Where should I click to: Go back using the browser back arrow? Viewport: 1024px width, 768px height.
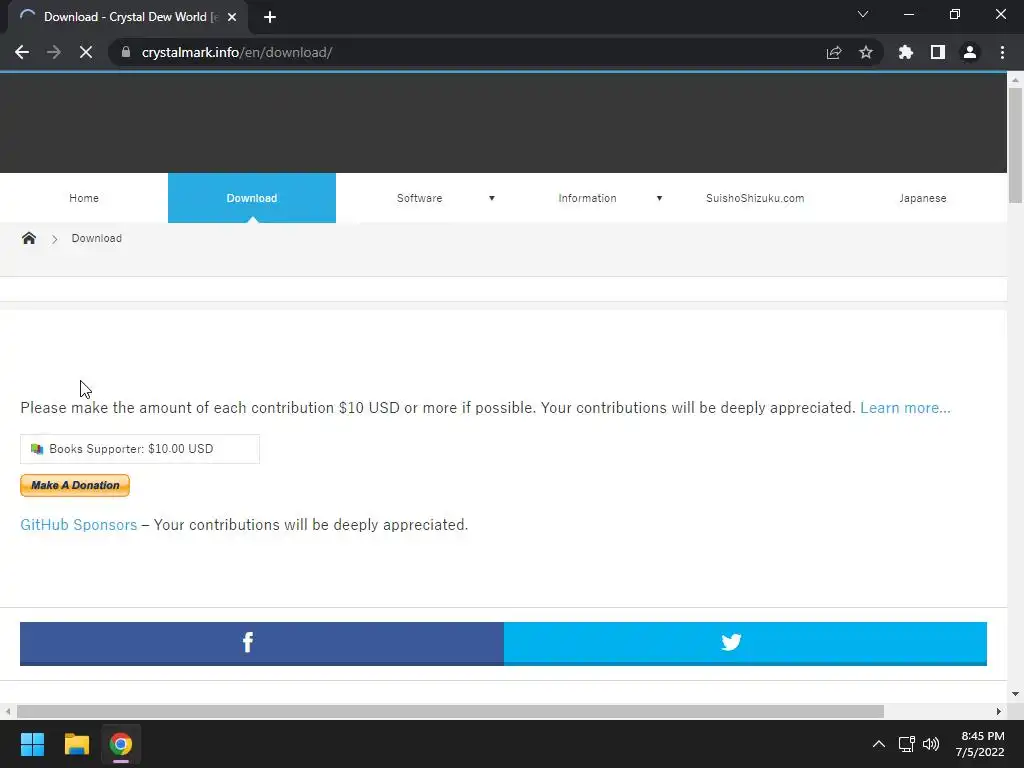[x=22, y=52]
